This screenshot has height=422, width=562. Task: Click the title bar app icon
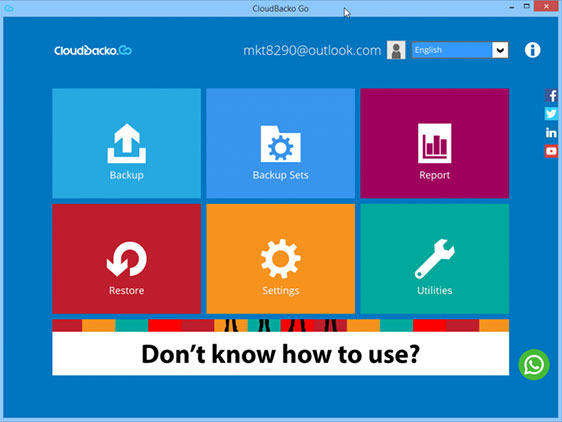click(x=9, y=8)
